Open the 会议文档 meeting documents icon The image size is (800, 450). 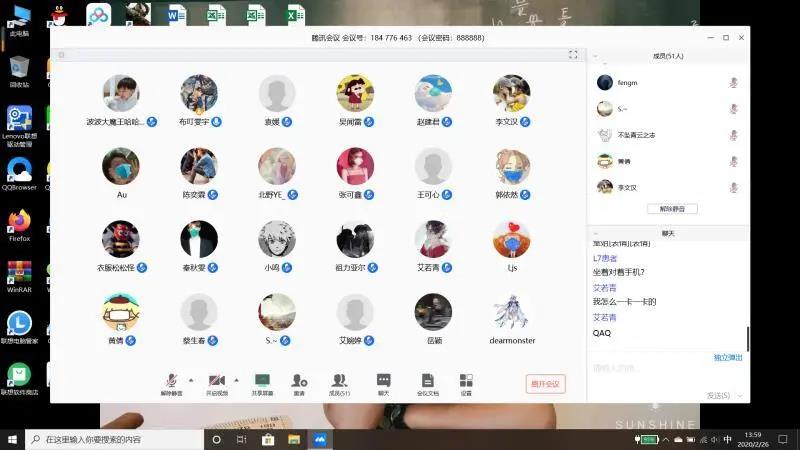pyautogui.click(x=427, y=381)
